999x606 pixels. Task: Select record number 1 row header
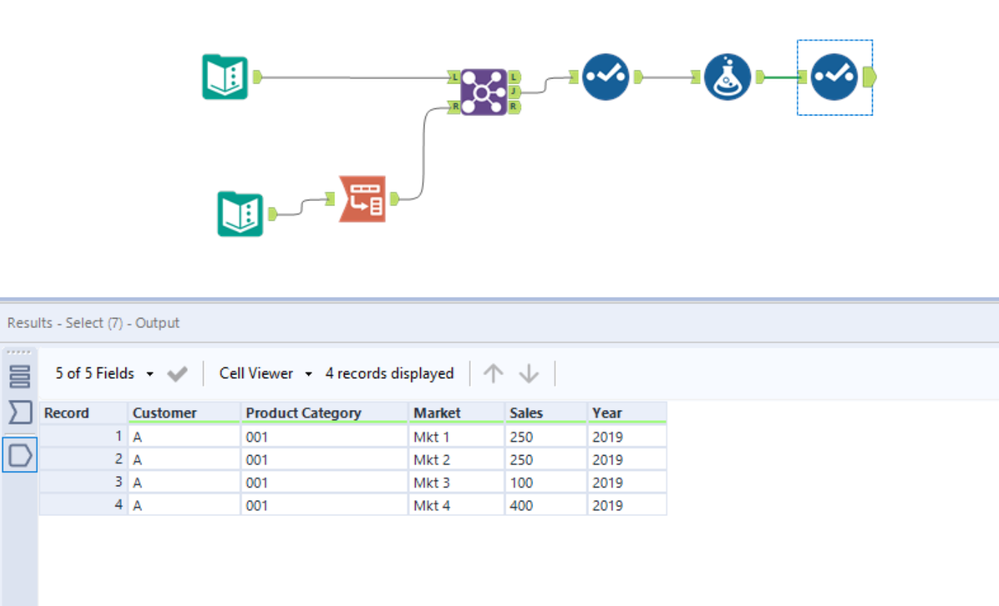tap(83, 437)
